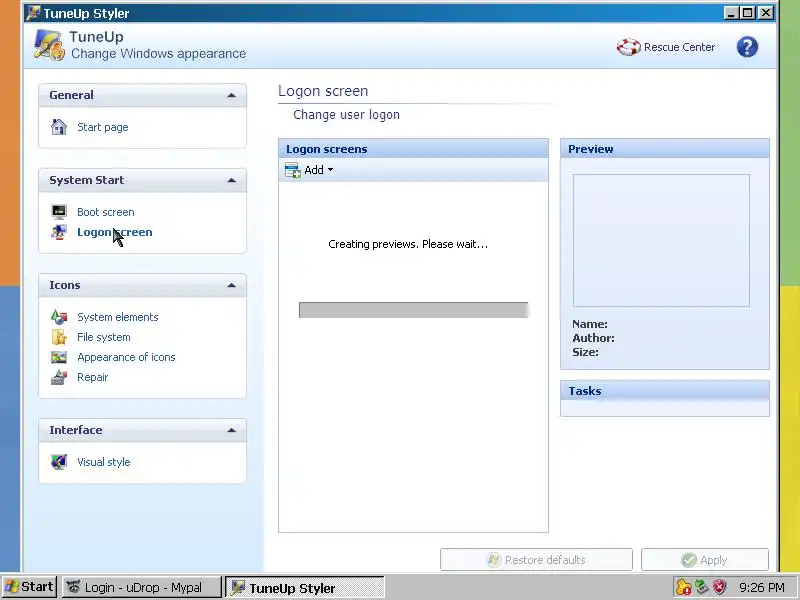Open System elements icon in Icons panel

(59, 317)
